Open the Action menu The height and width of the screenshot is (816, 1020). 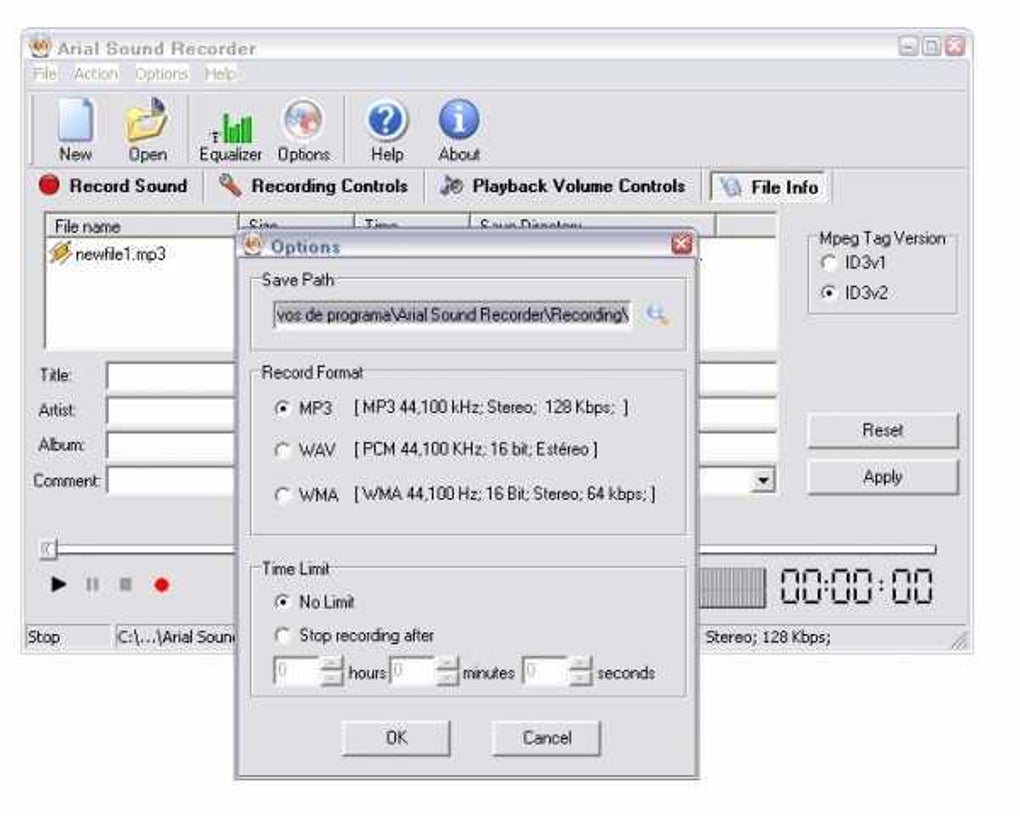click(x=96, y=74)
